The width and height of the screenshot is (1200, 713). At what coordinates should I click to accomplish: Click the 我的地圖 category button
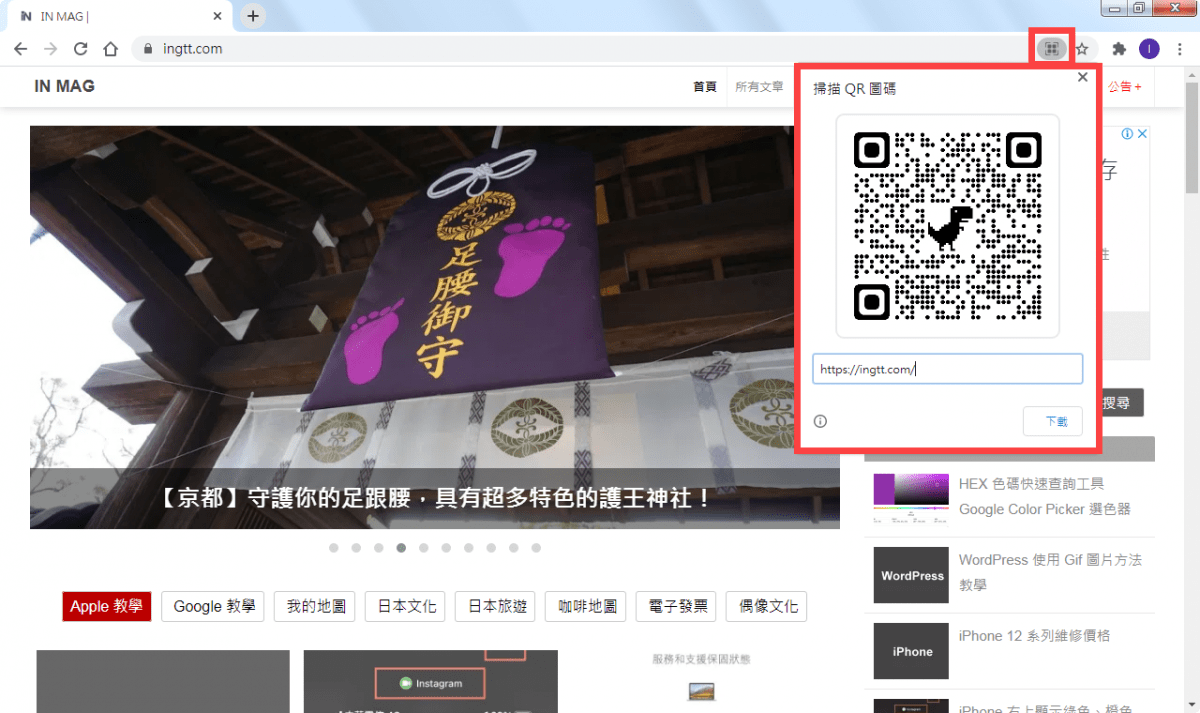pyautogui.click(x=316, y=606)
